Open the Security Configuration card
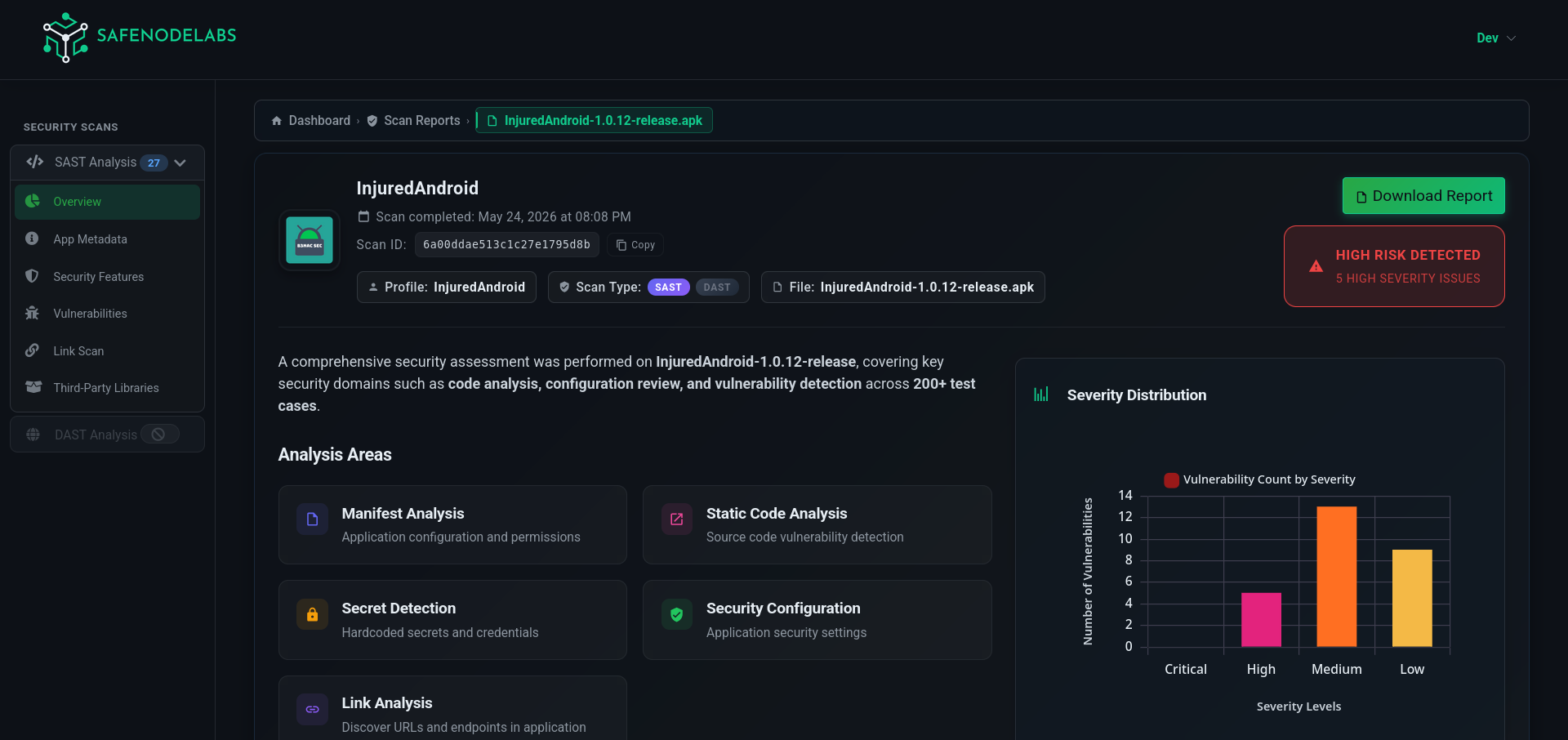This screenshot has height=740, width=1568. pos(817,620)
